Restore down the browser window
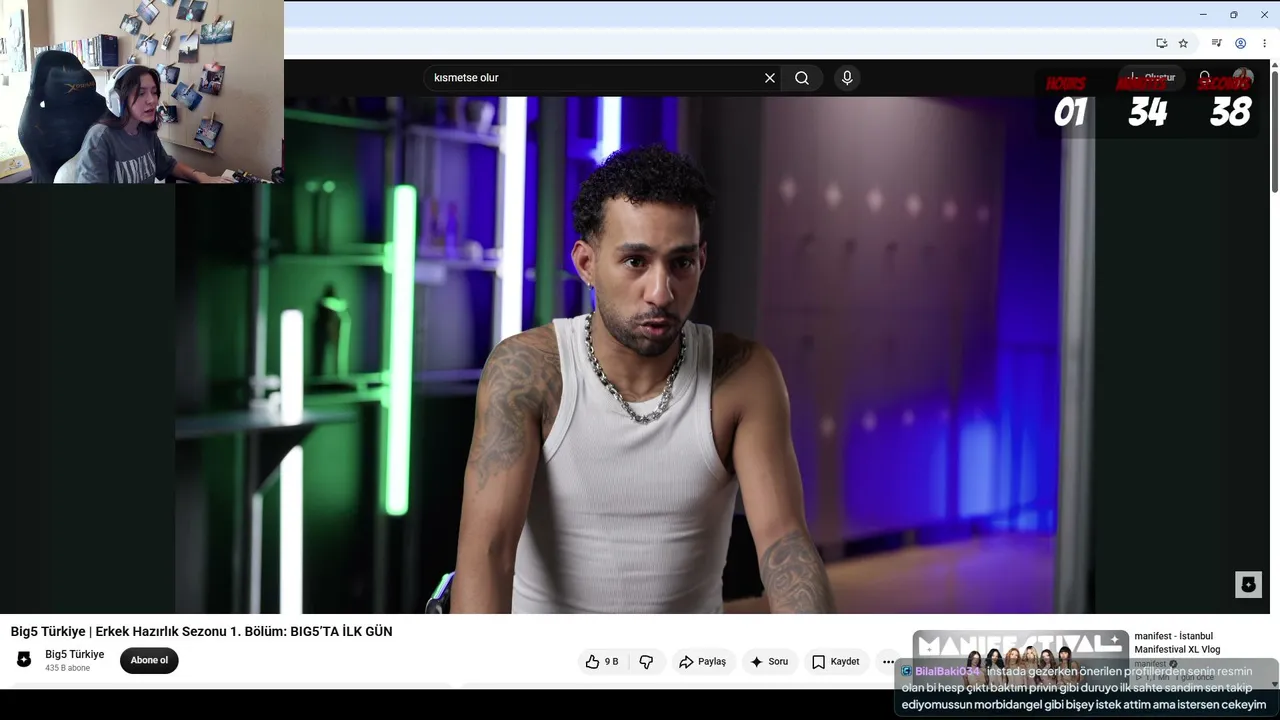 pyautogui.click(x=1233, y=14)
